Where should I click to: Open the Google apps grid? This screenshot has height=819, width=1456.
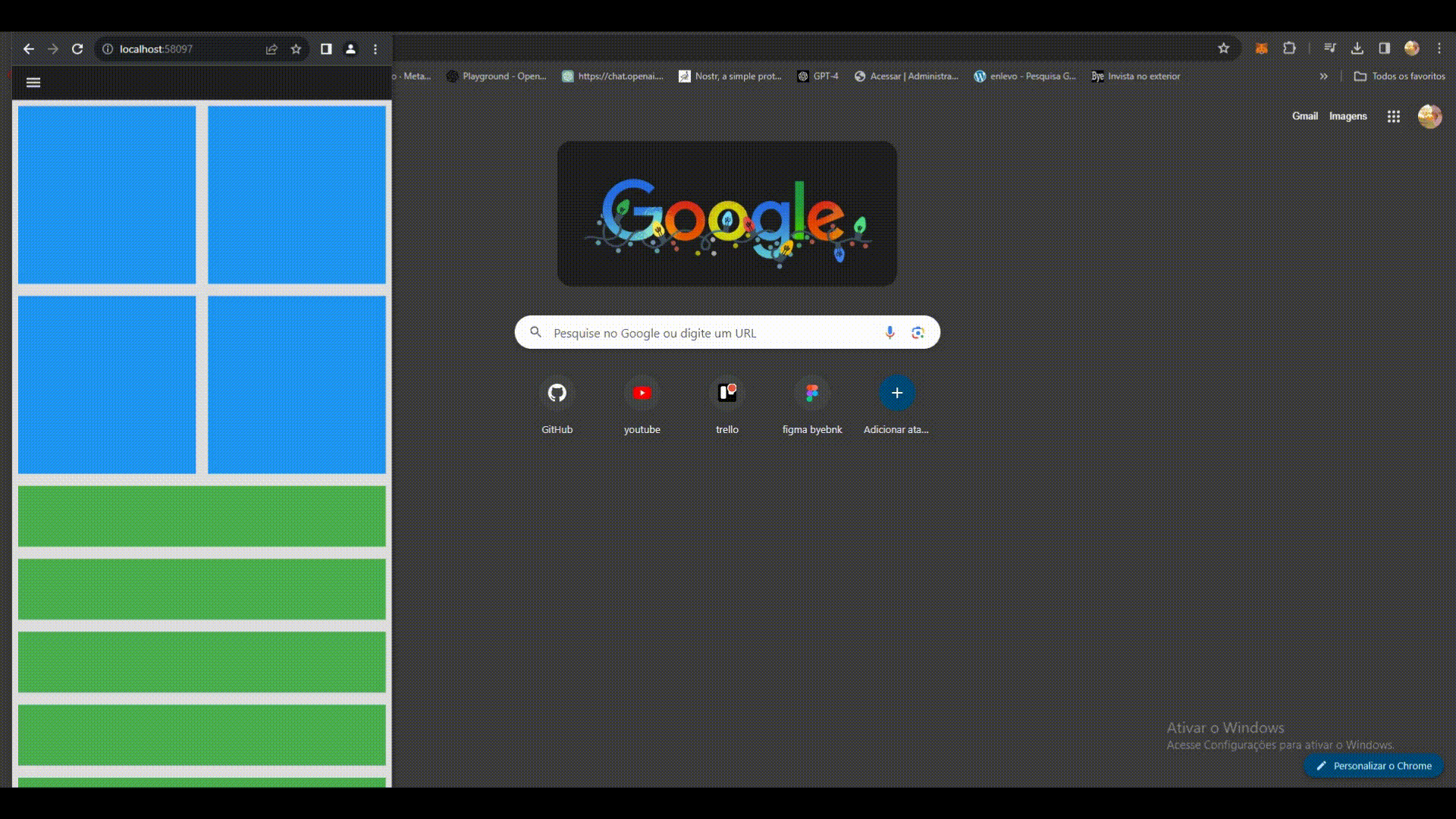[1393, 117]
